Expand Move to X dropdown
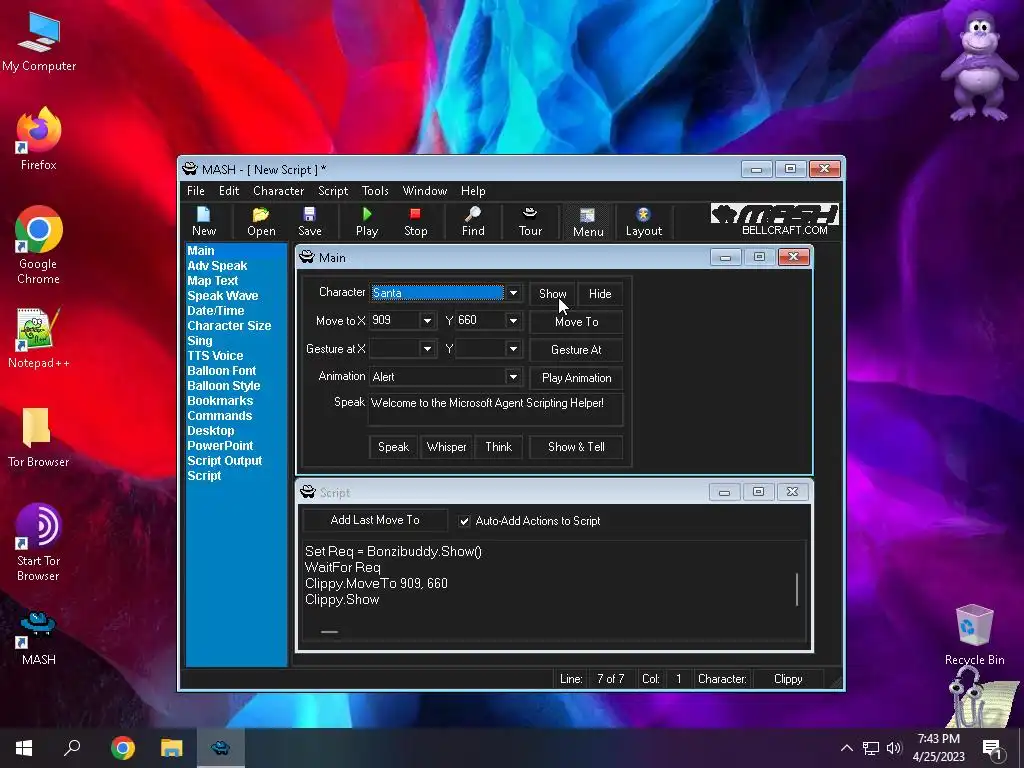 point(427,321)
